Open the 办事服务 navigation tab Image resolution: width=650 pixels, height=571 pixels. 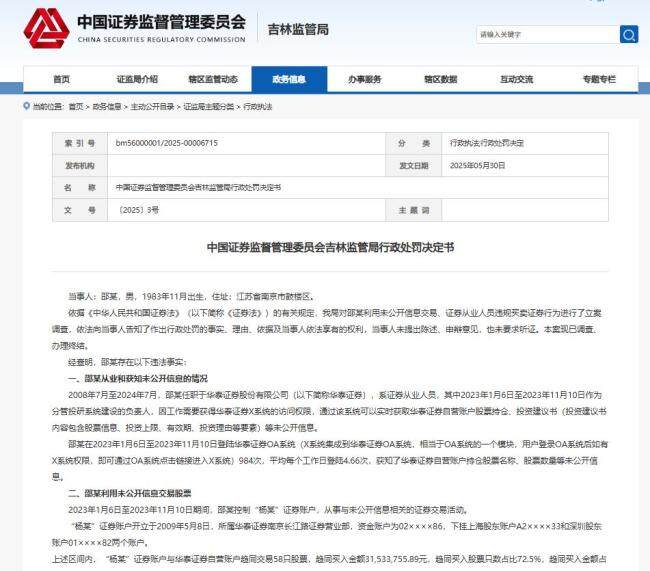(x=365, y=79)
